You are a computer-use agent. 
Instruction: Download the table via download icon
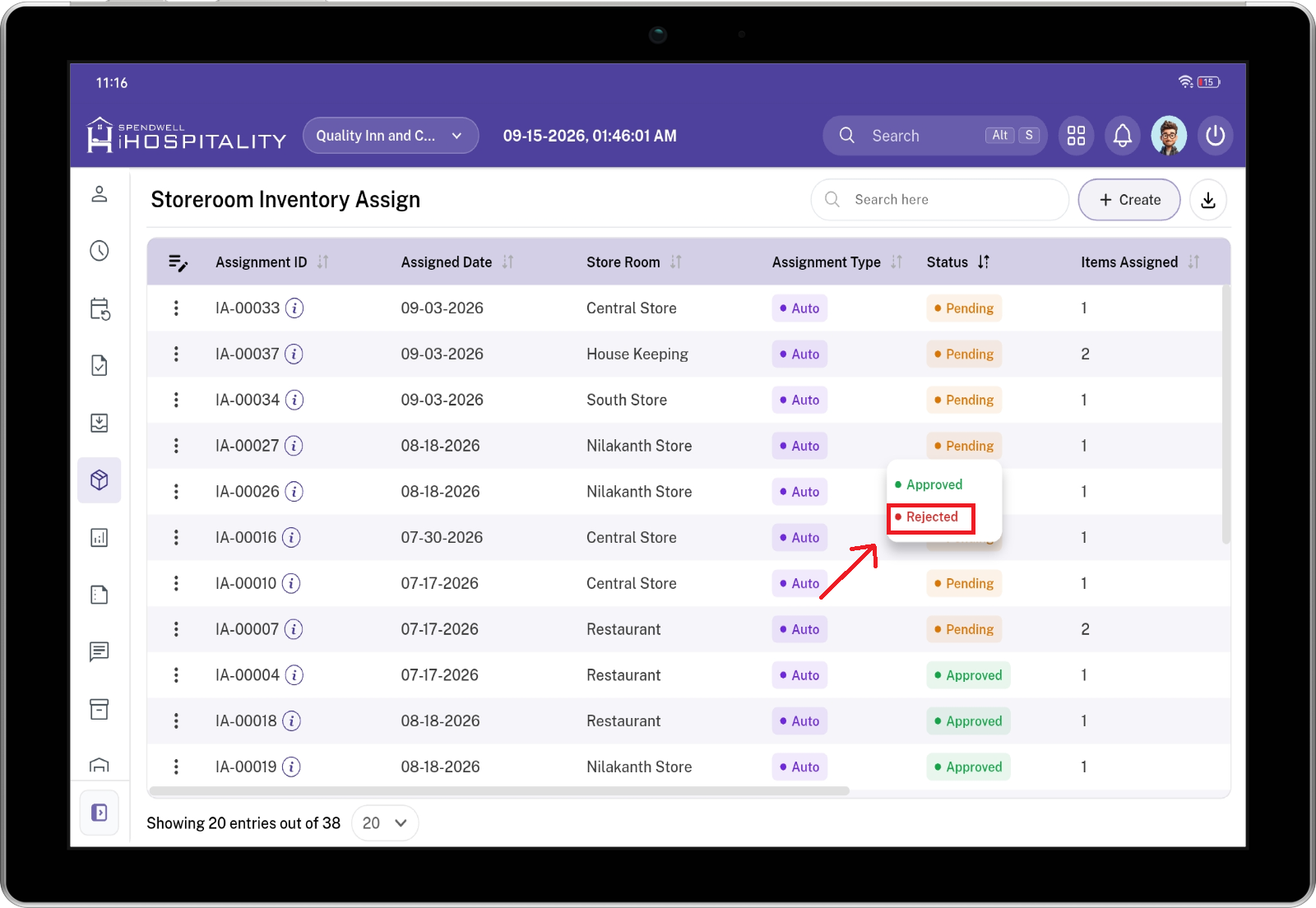point(1207,200)
